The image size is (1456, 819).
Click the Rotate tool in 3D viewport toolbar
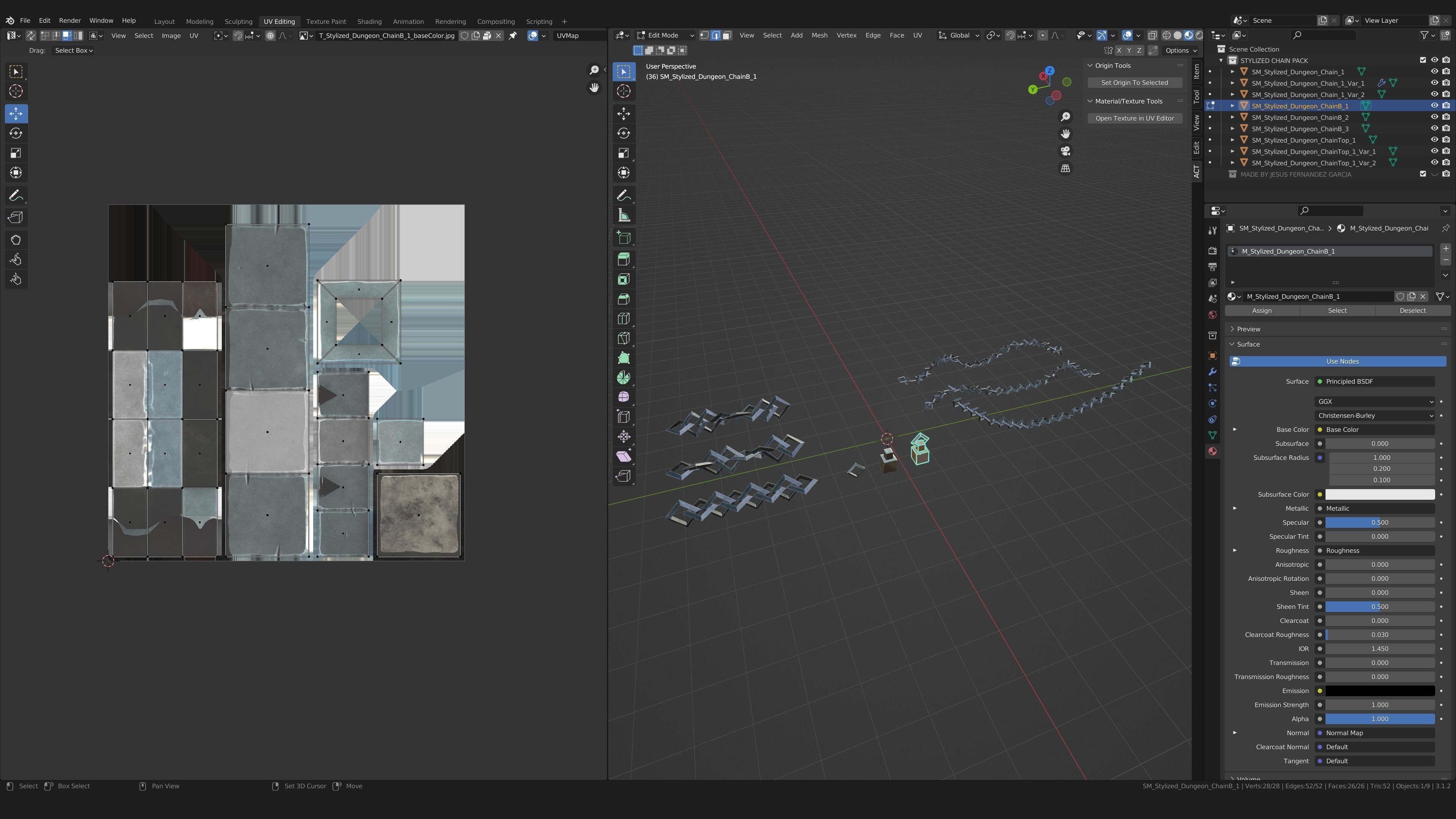click(623, 133)
